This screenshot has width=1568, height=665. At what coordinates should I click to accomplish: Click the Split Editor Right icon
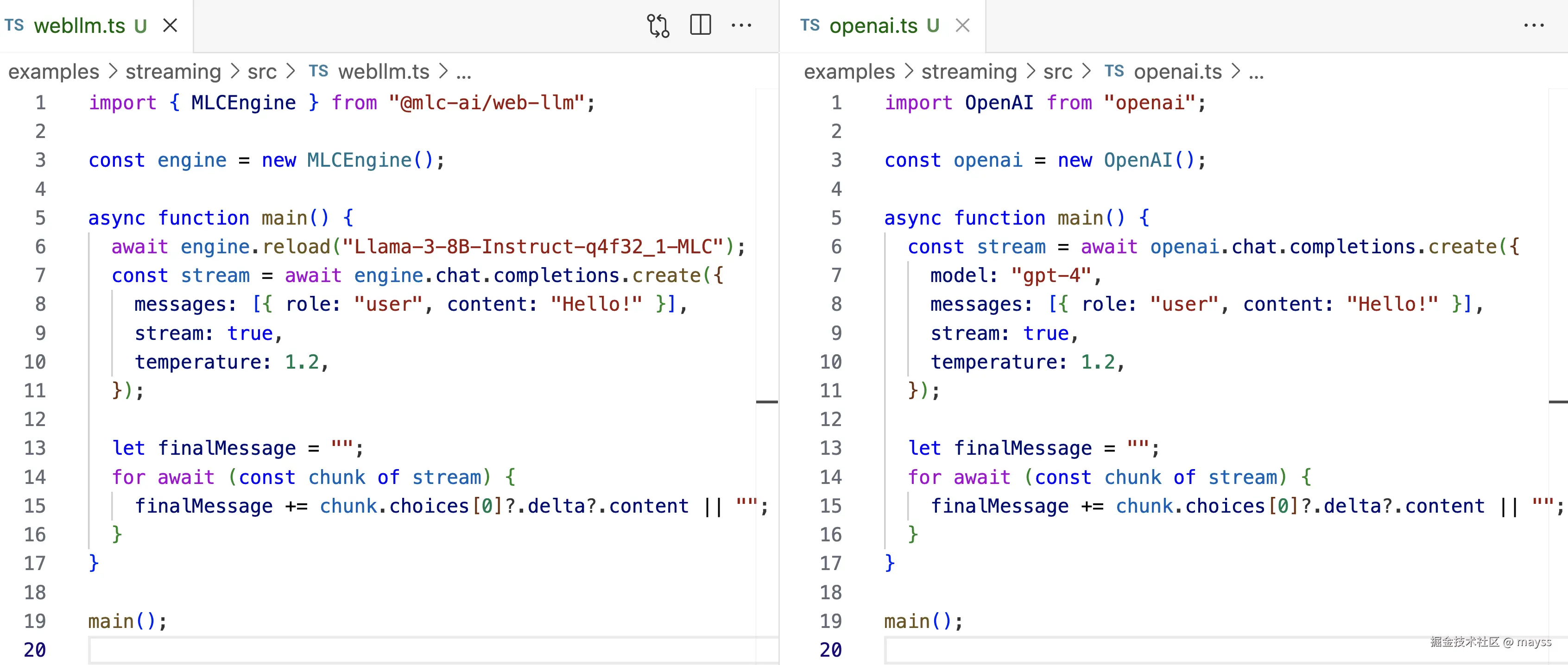(700, 25)
